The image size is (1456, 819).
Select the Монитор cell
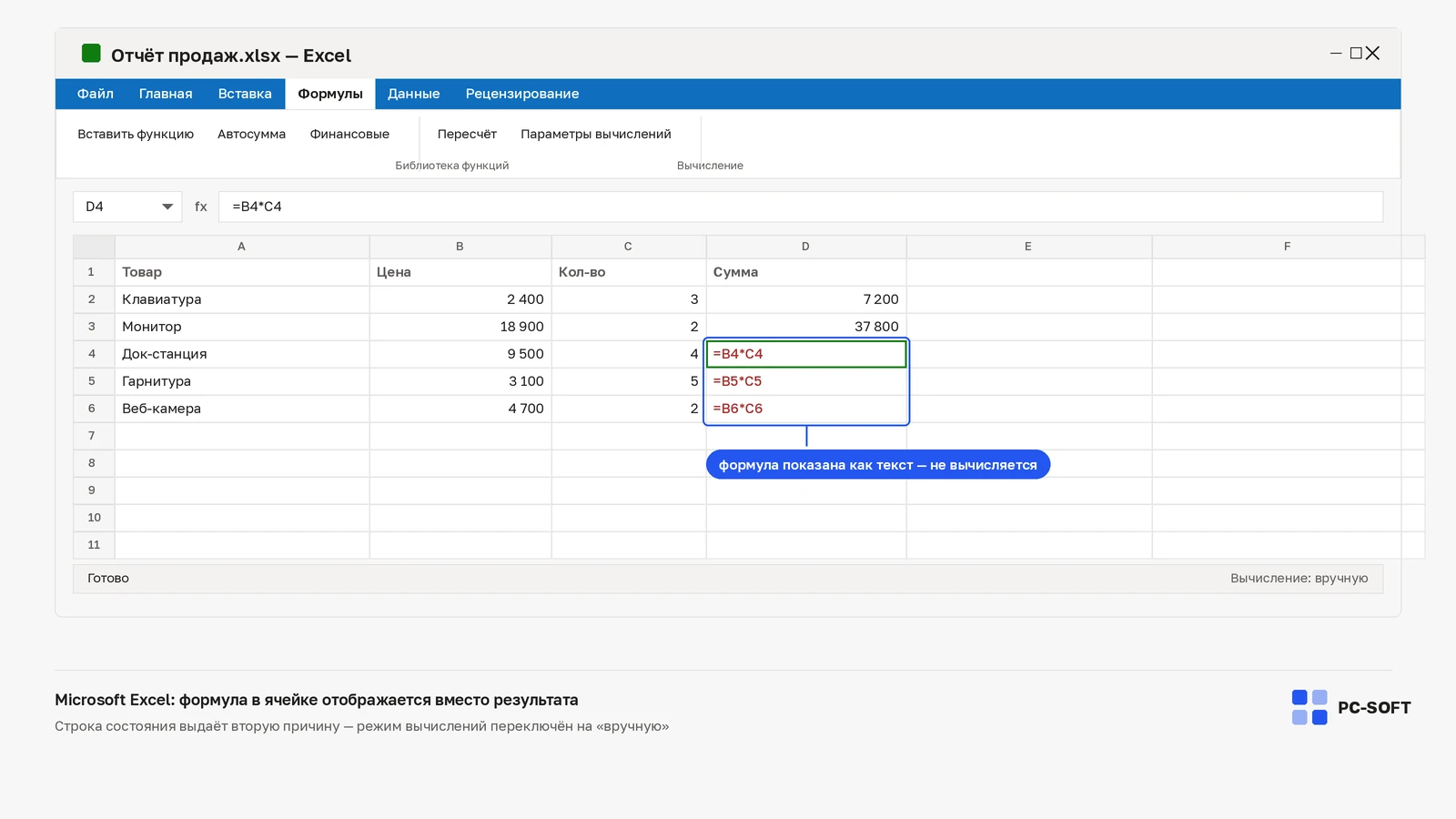tap(242, 327)
